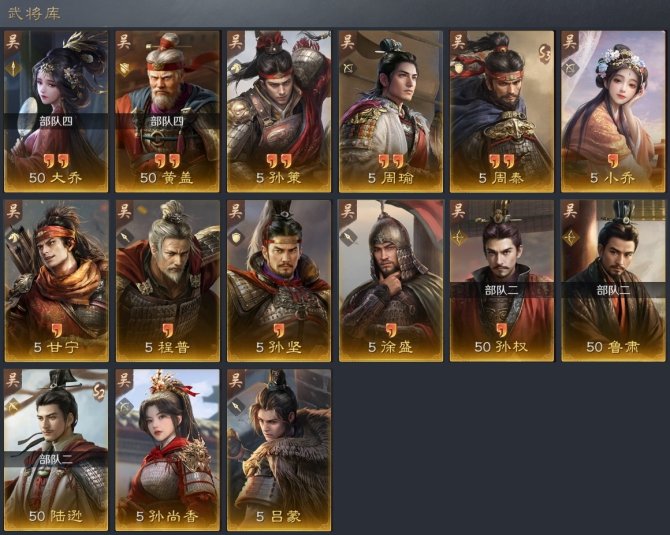The width and height of the screenshot is (670, 535).
Task: Open the 吕蒙 general card
Action: click(x=279, y=450)
